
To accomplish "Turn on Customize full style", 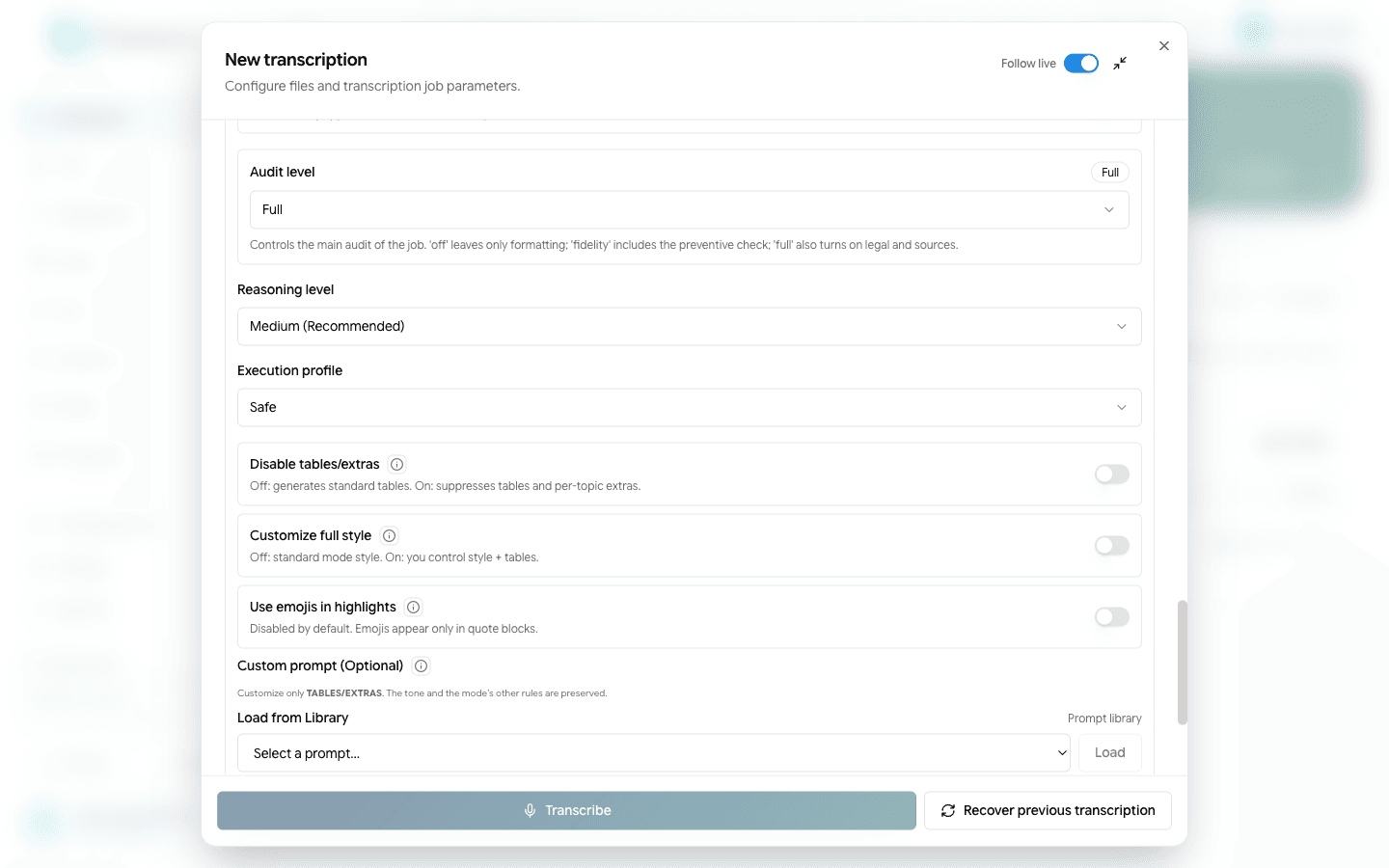I will point(1112,546).
